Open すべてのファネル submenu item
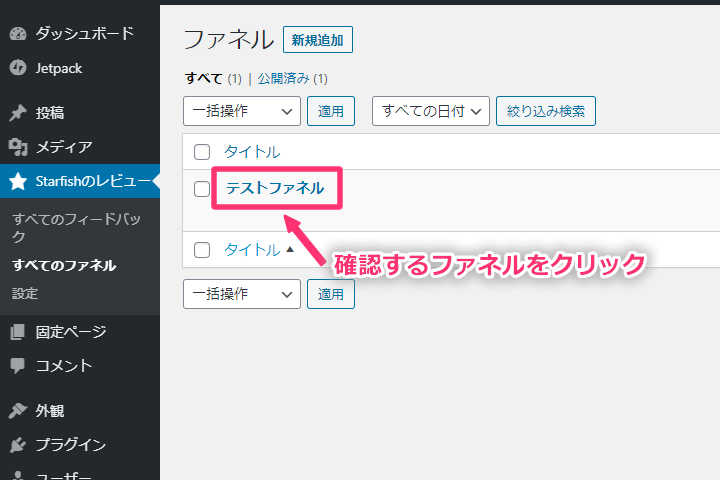This screenshot has height=480, width=720. [64, 265]
